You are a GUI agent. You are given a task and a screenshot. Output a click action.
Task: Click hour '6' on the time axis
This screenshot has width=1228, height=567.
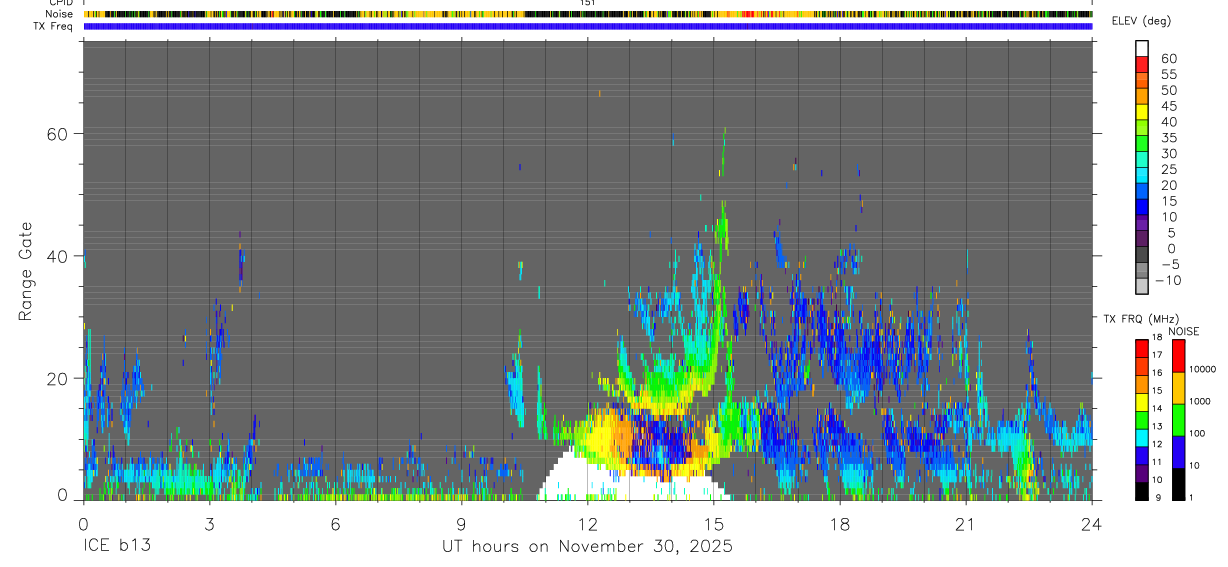tap(335, 522)
